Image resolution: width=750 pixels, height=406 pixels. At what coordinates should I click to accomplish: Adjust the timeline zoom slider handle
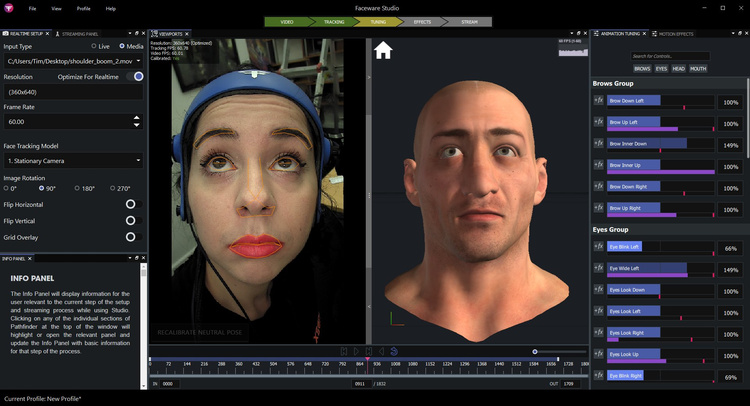pyautogui.click(x=535, y=352)
